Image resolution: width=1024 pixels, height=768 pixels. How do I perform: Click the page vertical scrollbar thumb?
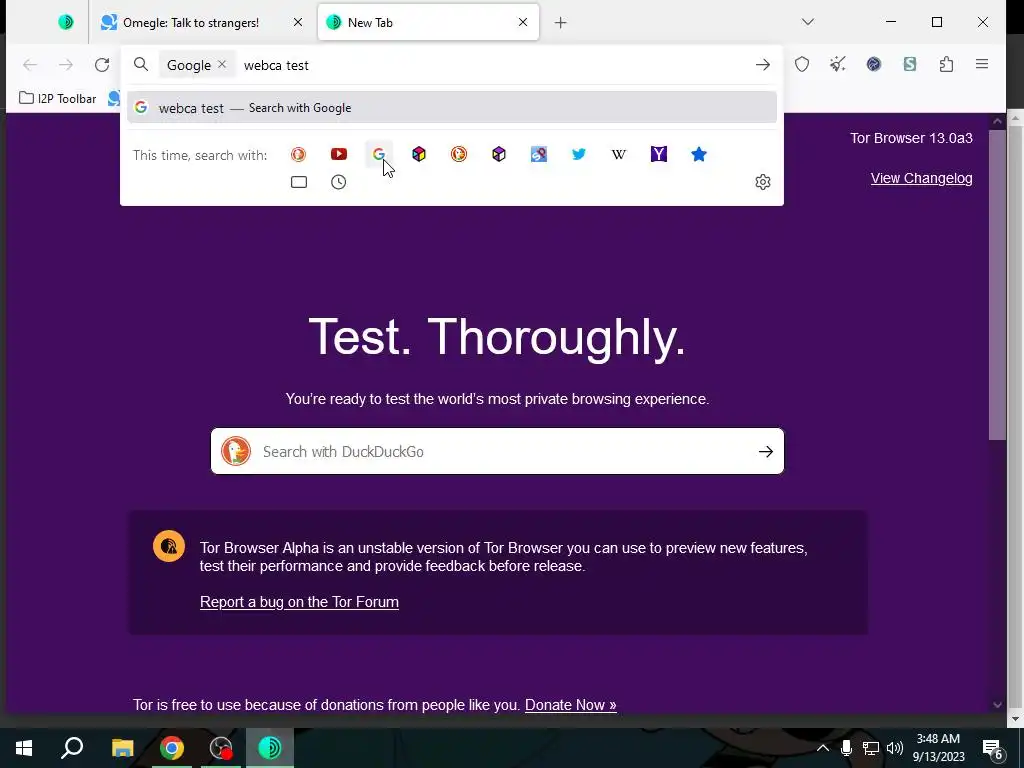(997, 285)
